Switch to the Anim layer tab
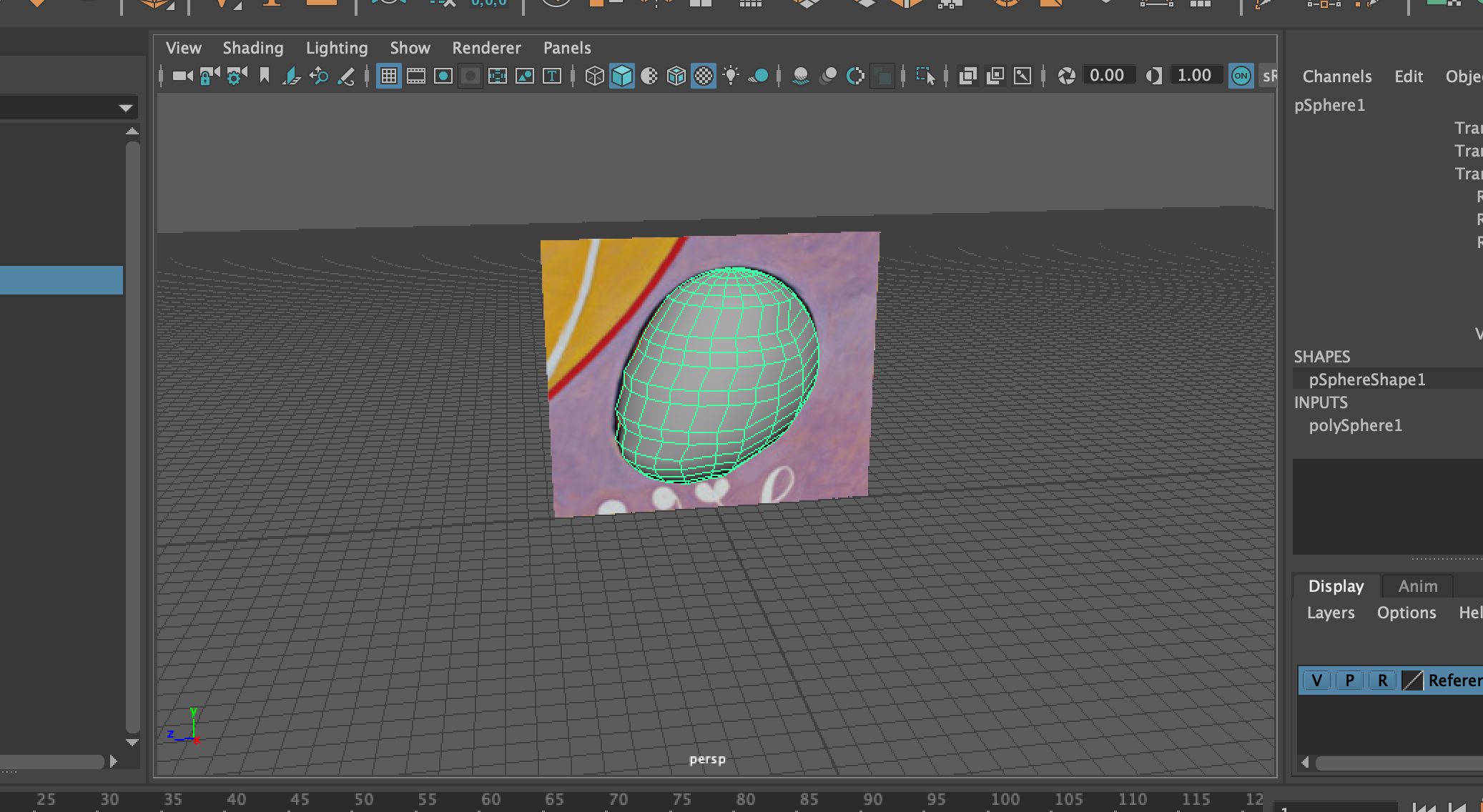The image size is (1483, 812). click(1418, 586)
